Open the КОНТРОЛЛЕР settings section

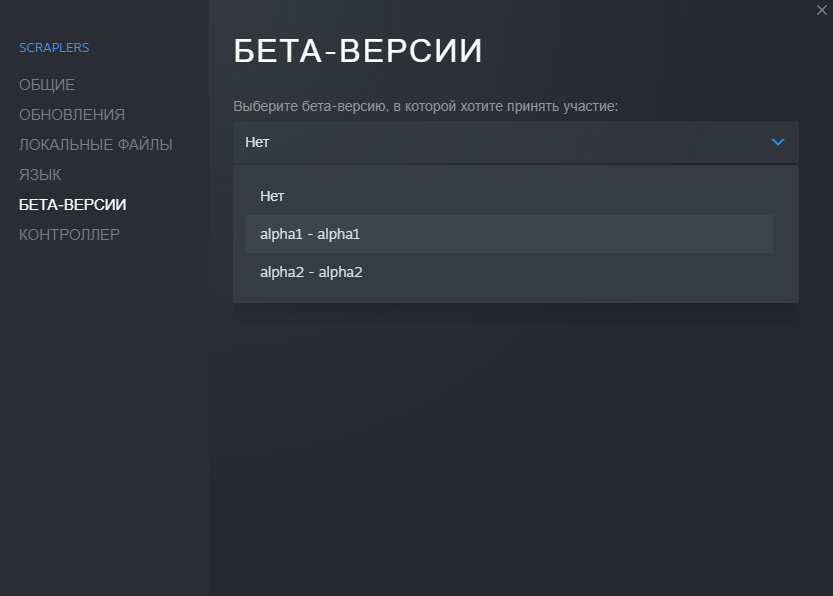(x=69, y=235)
